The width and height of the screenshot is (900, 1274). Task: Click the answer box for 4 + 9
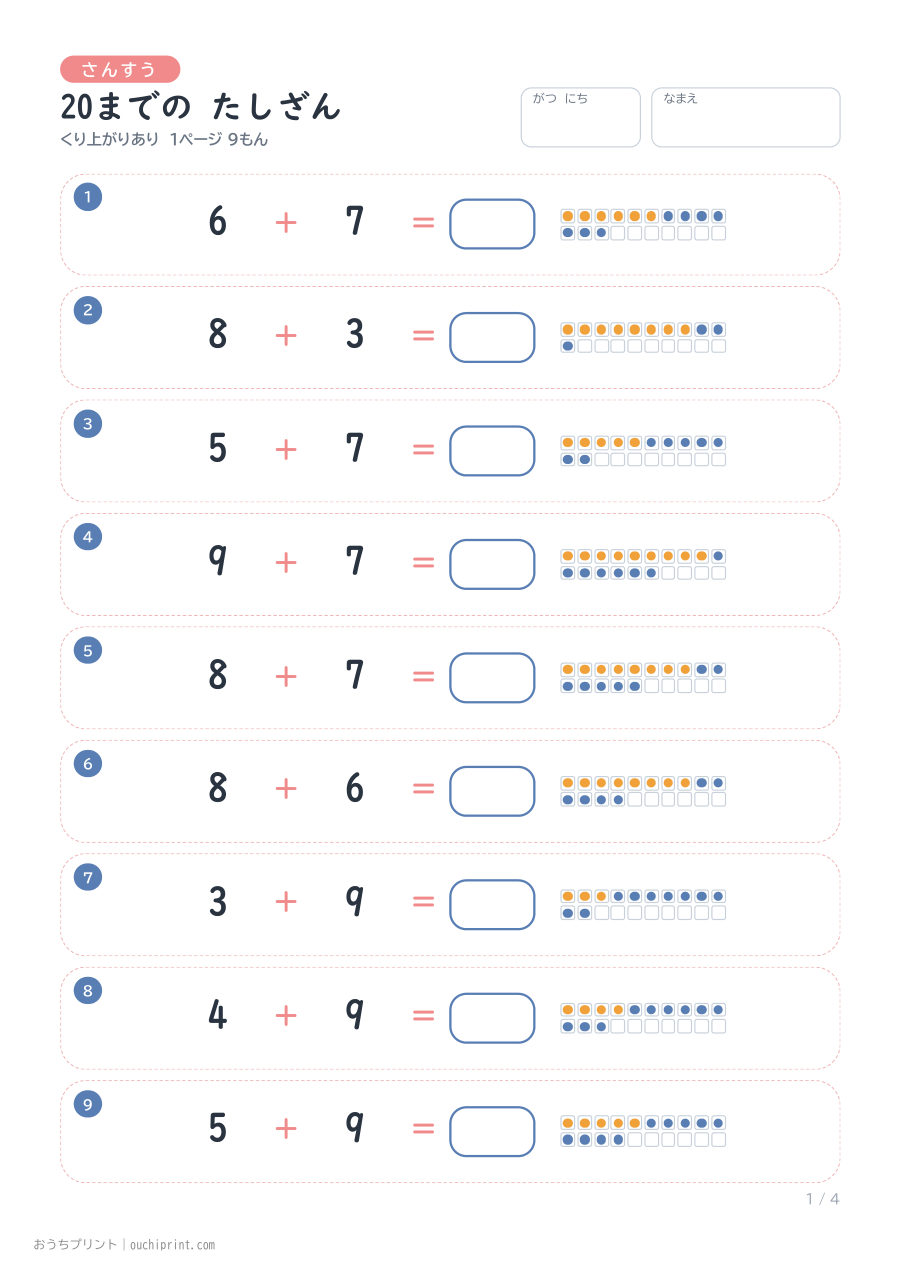pos(492,1018)
